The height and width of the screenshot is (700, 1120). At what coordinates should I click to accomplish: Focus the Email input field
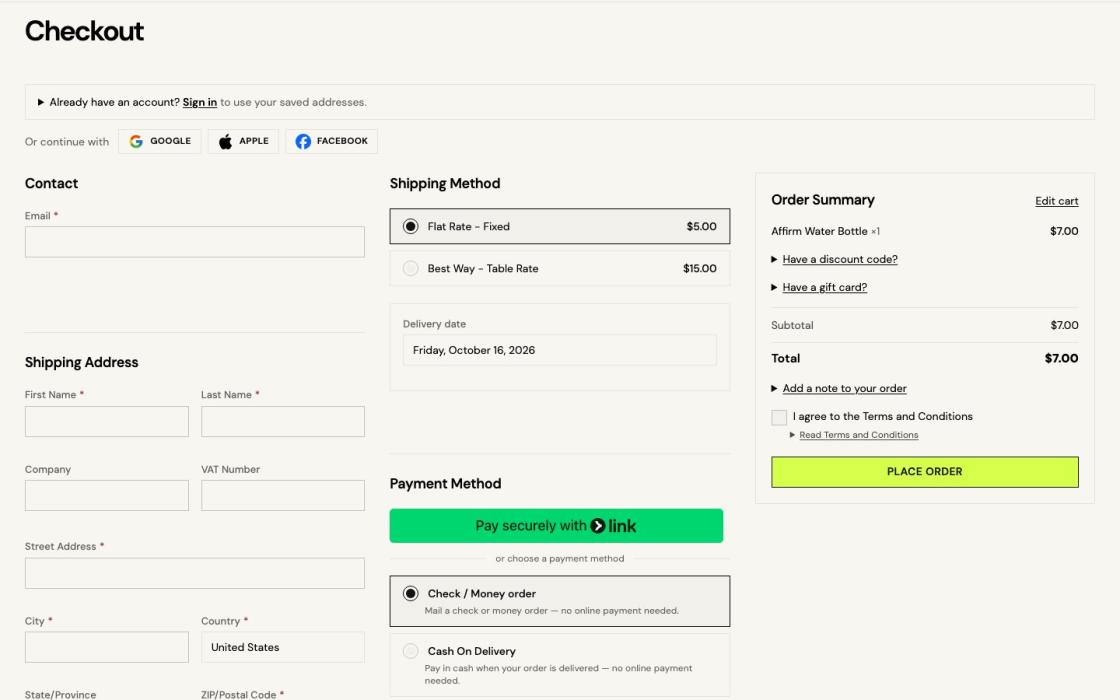point(195,242)
